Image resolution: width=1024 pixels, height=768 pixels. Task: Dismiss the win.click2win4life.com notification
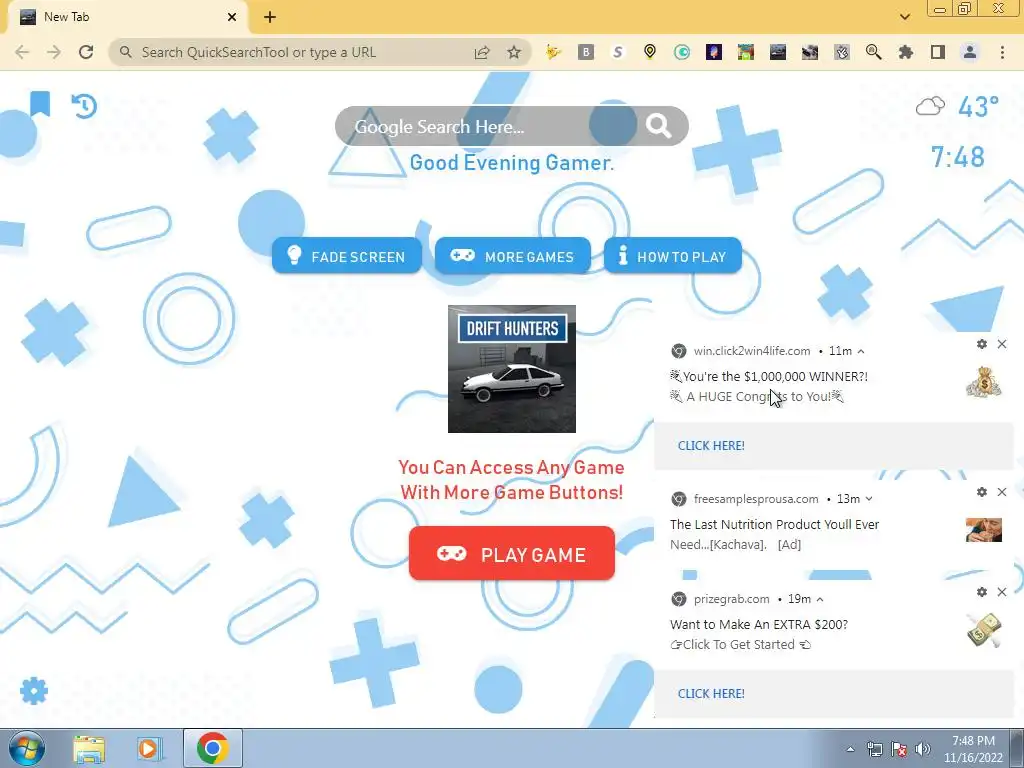[x=1002, y=344]
